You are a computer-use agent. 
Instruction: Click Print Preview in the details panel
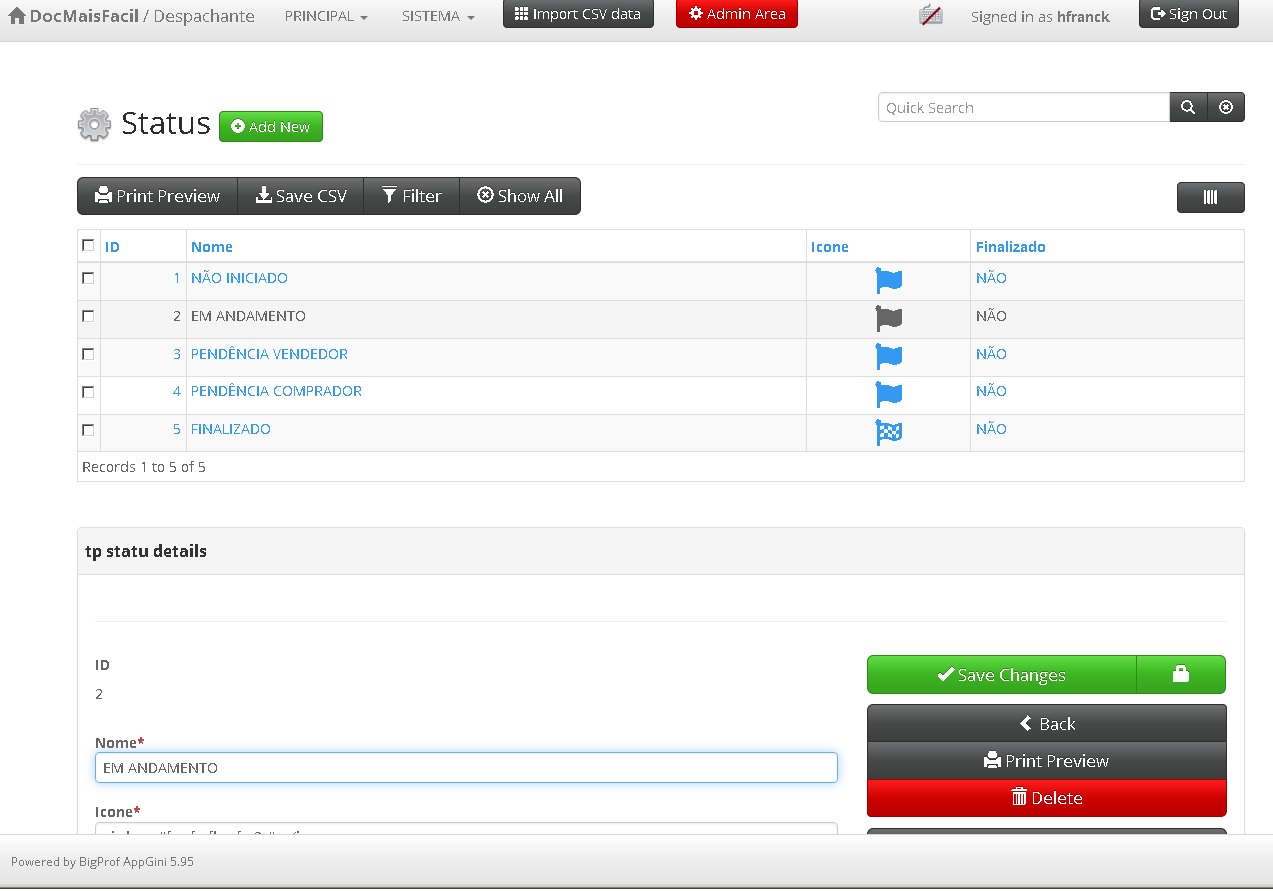click(1047, 761)
